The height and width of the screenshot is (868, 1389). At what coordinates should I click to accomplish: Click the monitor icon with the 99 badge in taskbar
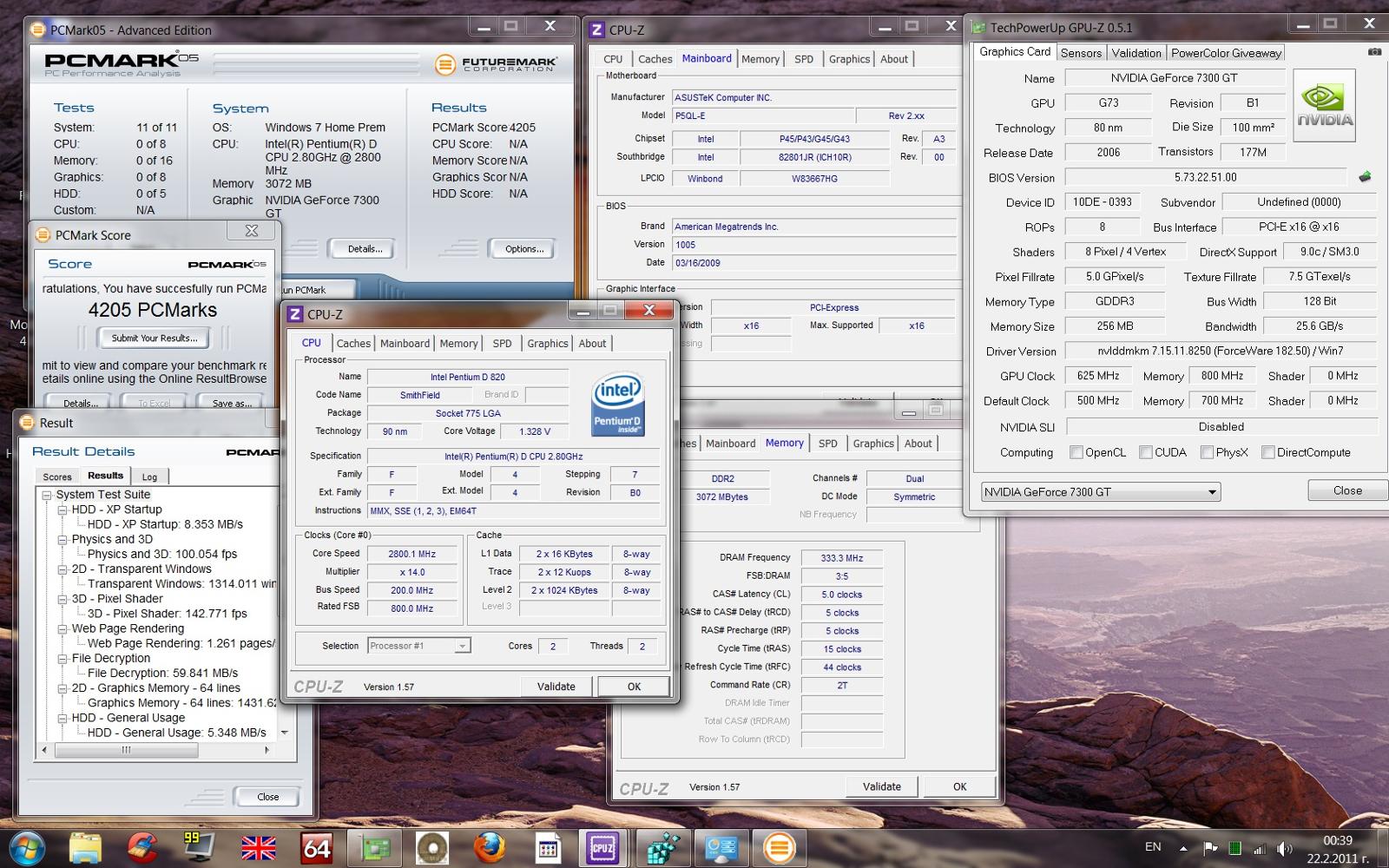(200, 848)
